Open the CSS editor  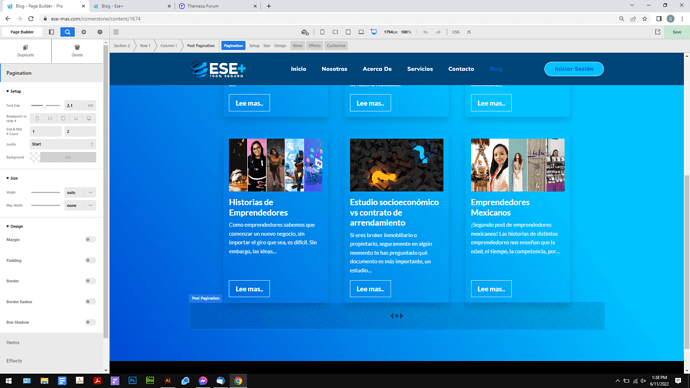456,32
